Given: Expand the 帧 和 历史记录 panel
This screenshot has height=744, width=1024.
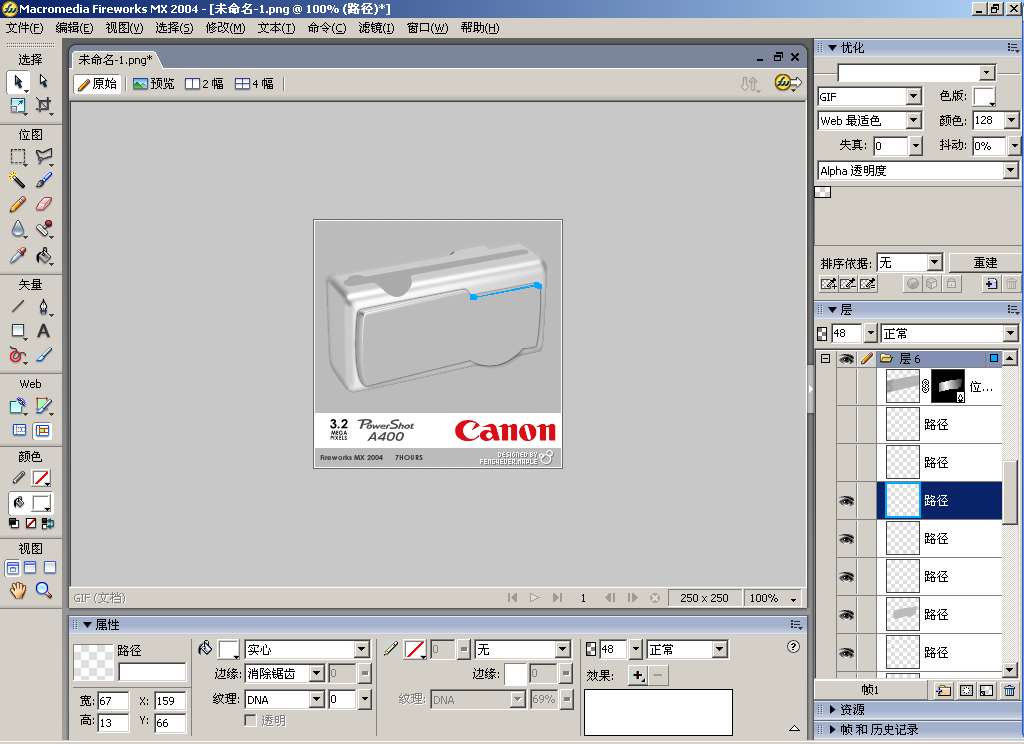Looking at the screenshot, I should pyautogui.click(x=833, y=730).
